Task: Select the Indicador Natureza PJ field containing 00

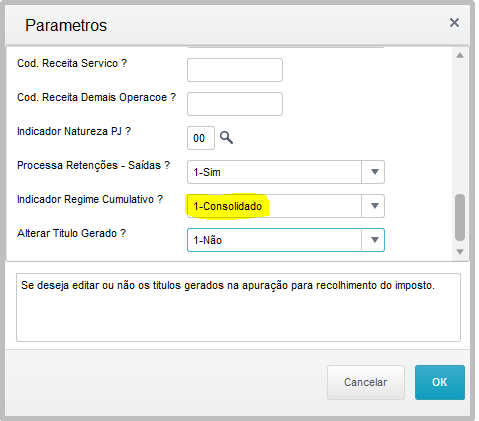Action: pos(201,138)
